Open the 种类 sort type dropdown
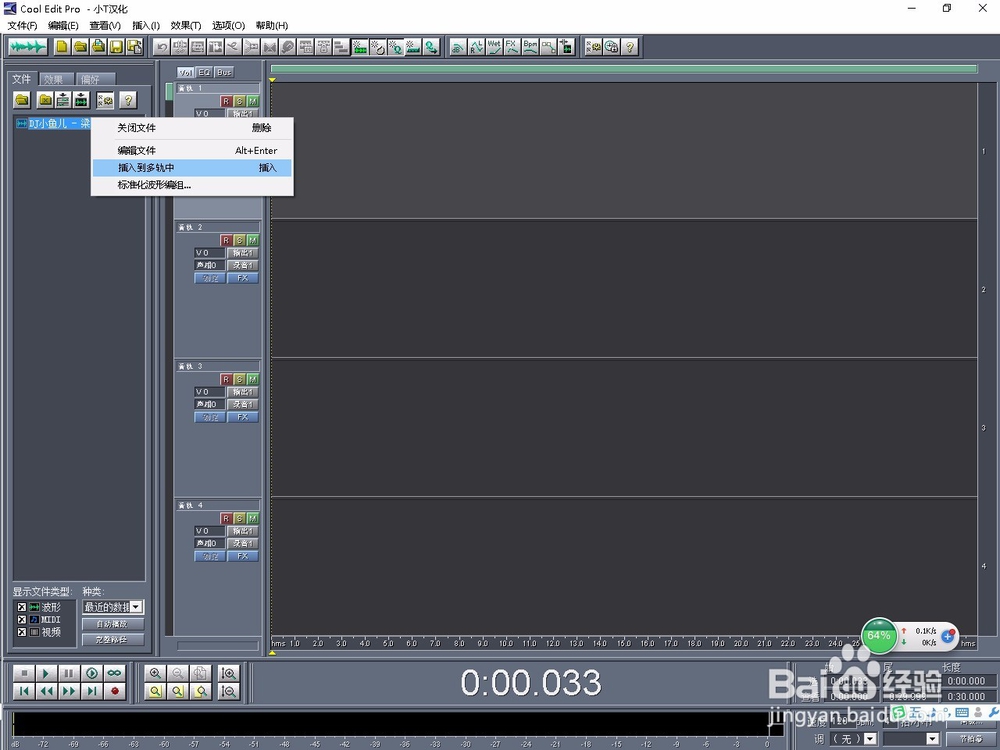1000x750 pixels. pyautogui.click(x=113, y=607)
